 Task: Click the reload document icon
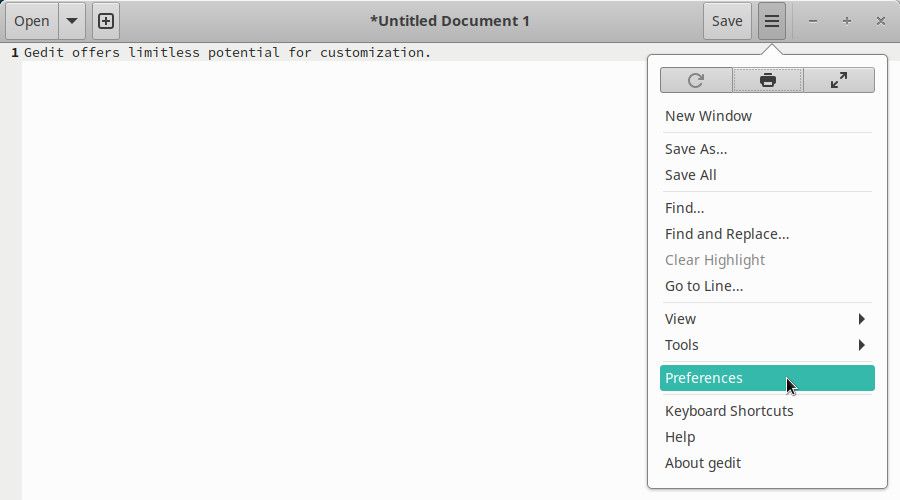(696, 80)
